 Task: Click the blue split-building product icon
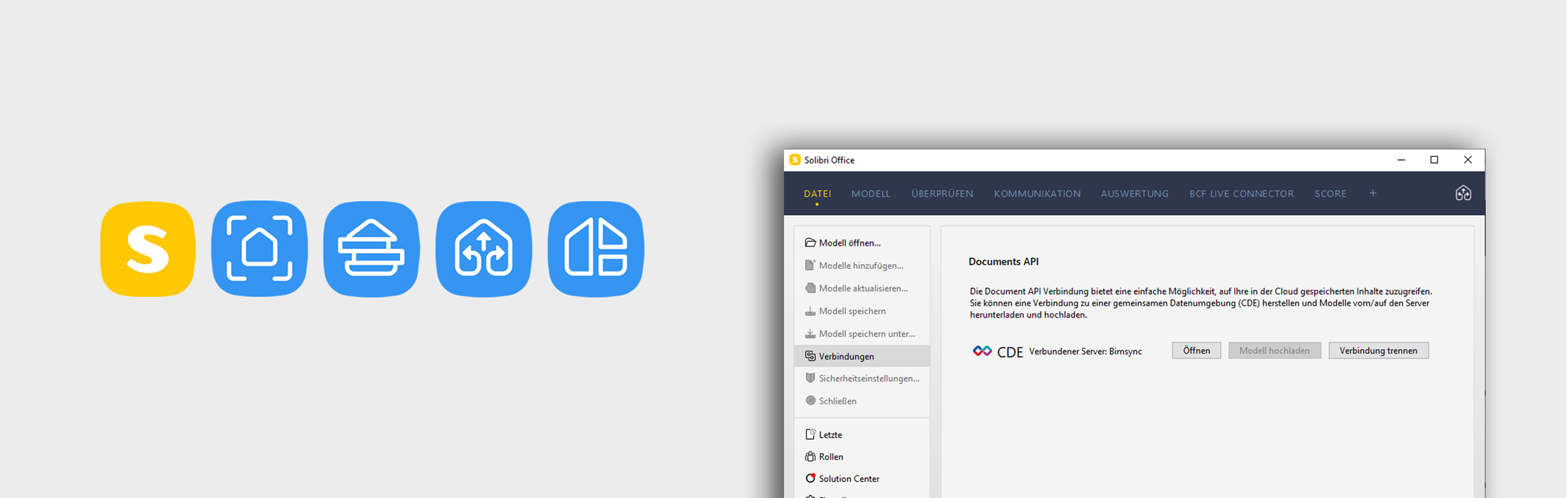596,249
